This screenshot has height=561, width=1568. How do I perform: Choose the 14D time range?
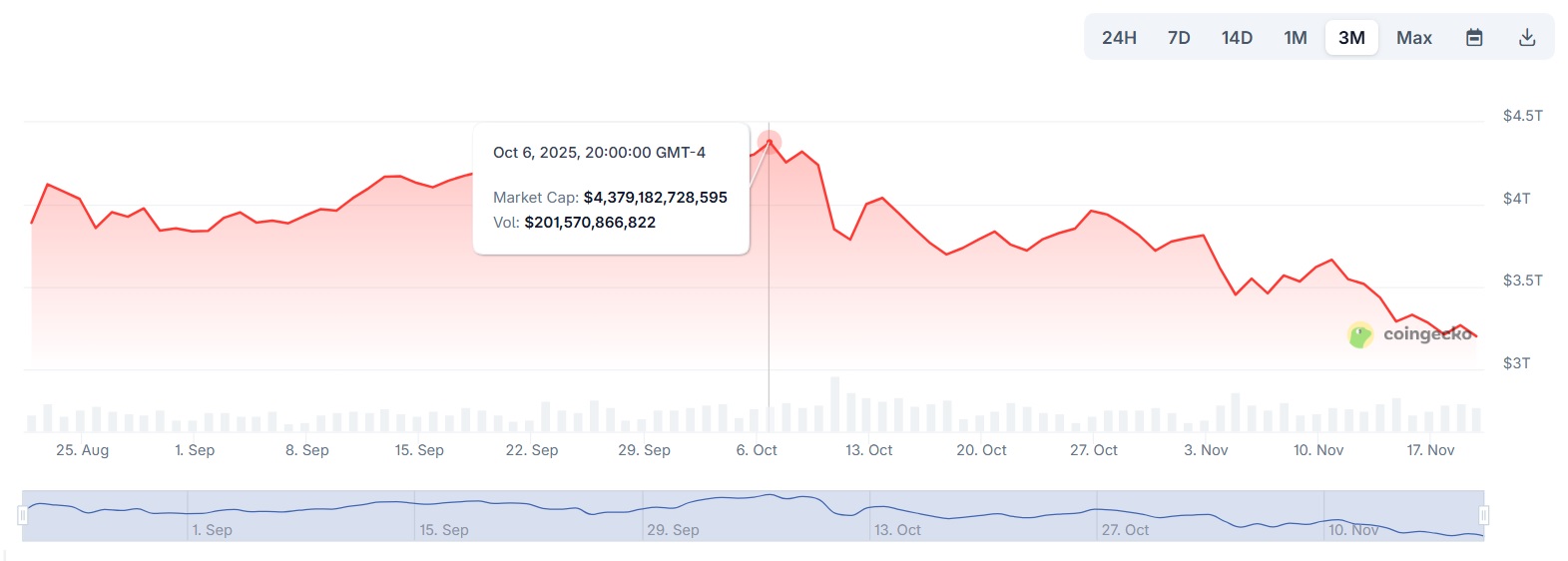pyautogui.click(x=1237, y=38)
